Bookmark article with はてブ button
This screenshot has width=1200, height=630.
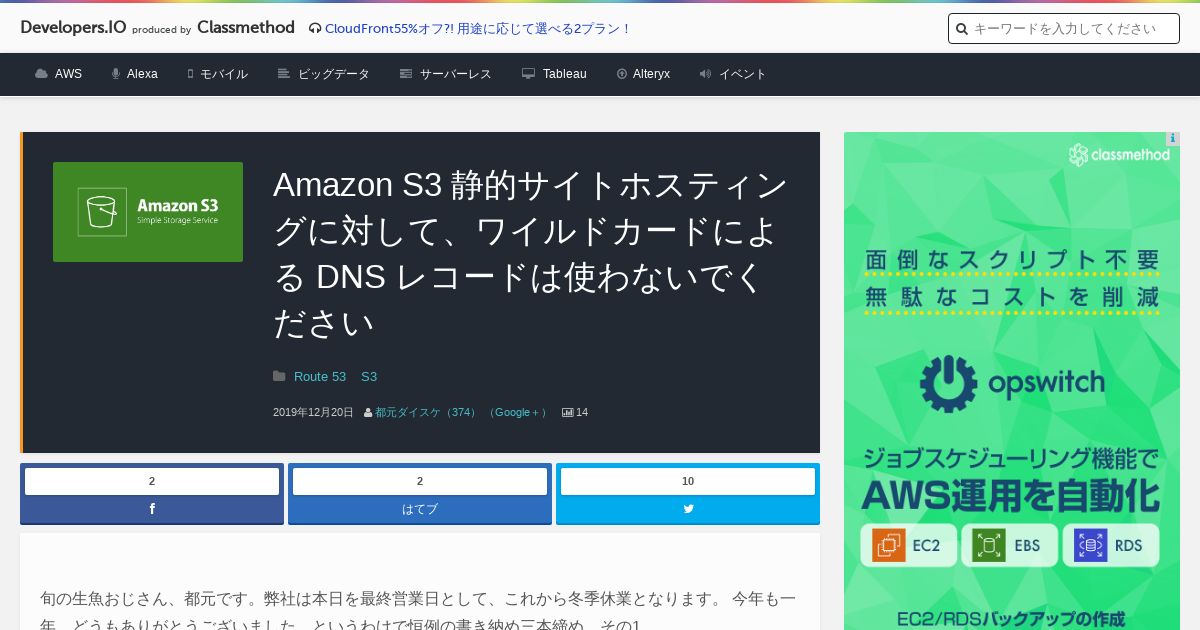pyautogui.click(x=420, y=509)
